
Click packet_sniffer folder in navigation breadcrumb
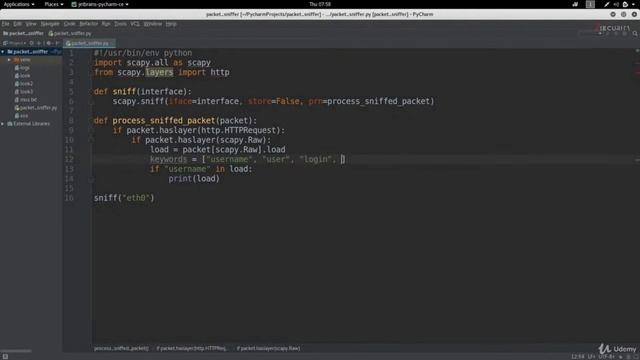(23, 33)
